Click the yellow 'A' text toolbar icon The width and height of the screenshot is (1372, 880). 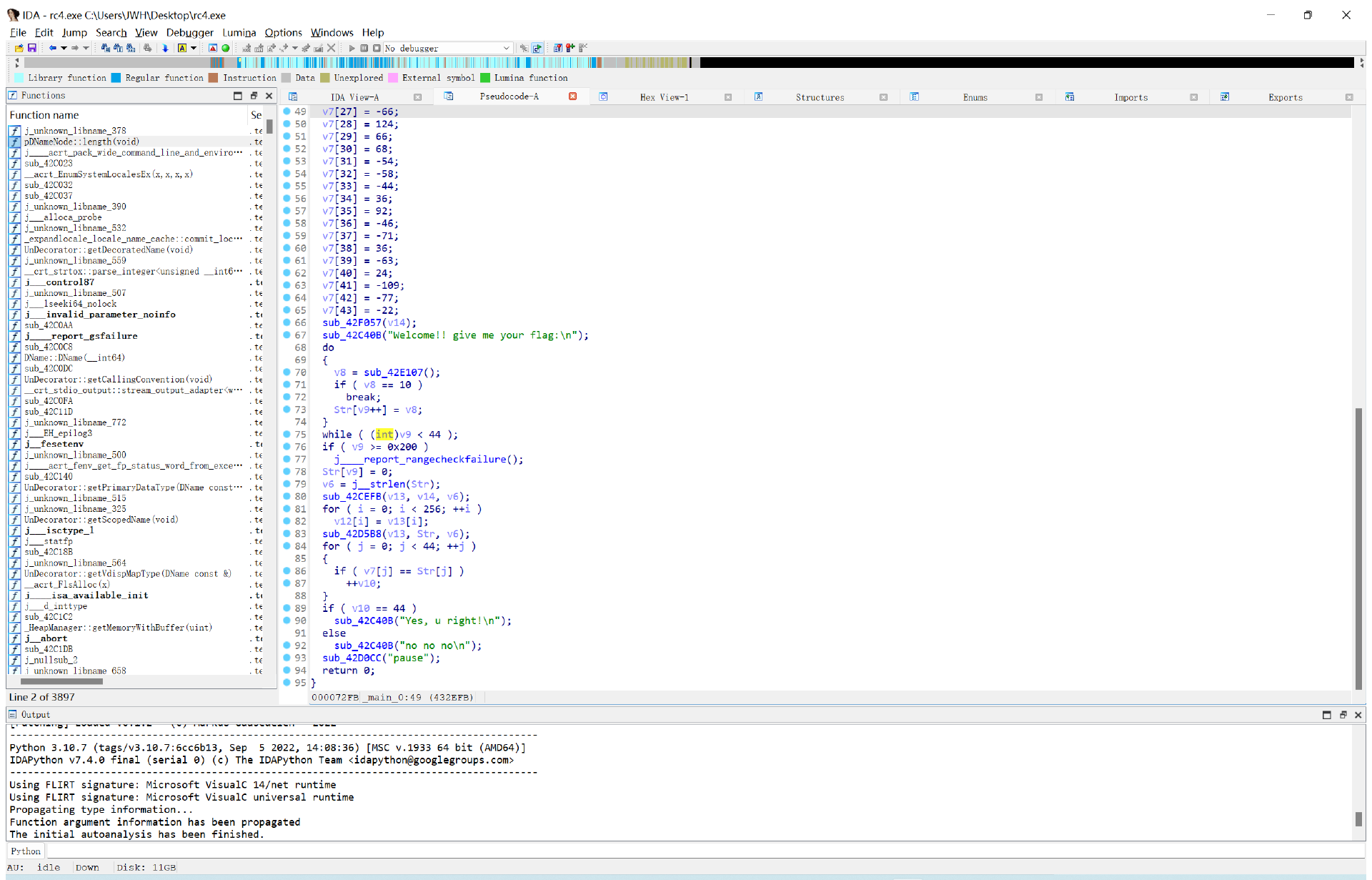(182, 48)
